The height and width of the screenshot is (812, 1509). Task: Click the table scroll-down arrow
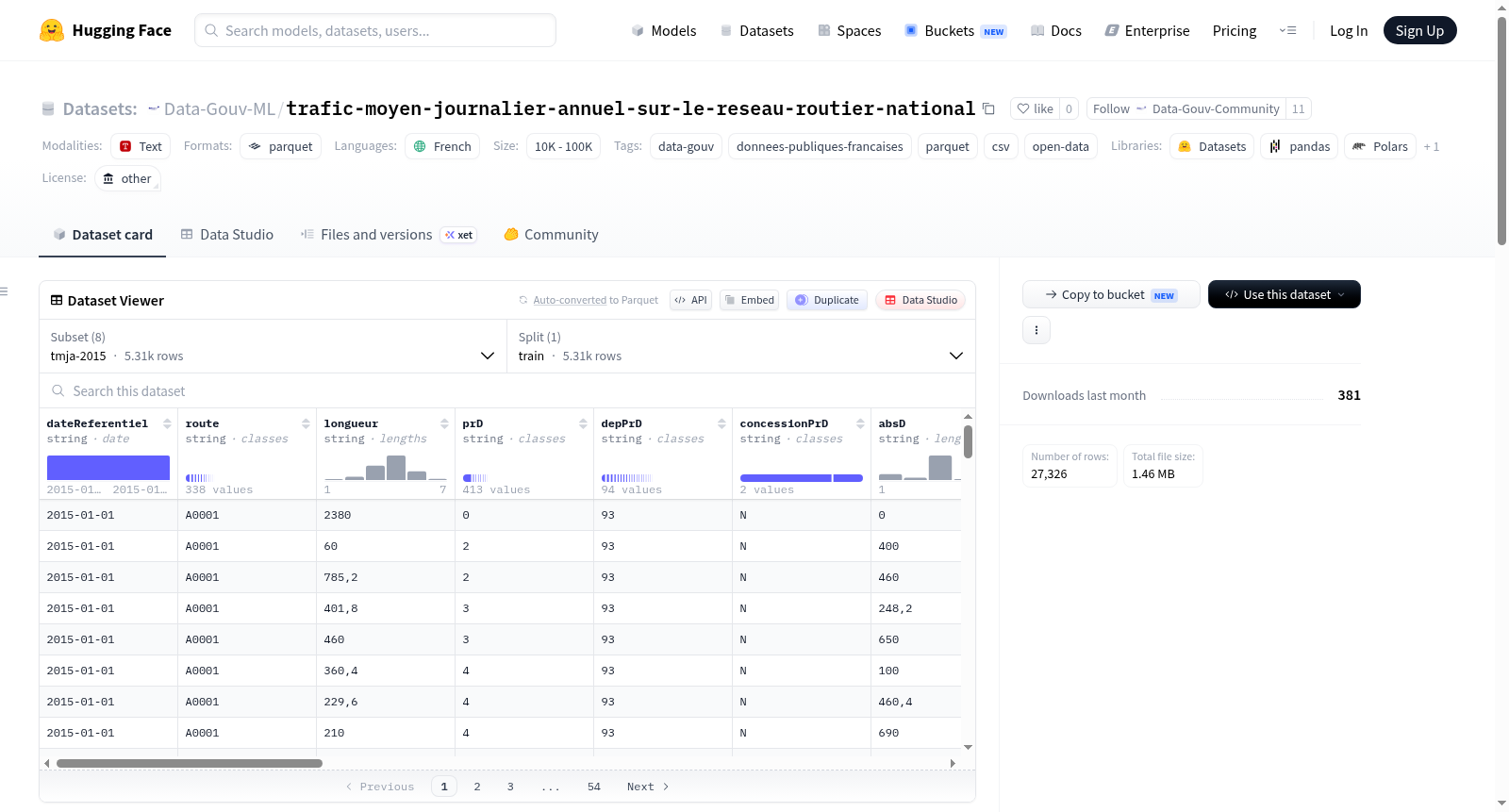pos(968,747)
